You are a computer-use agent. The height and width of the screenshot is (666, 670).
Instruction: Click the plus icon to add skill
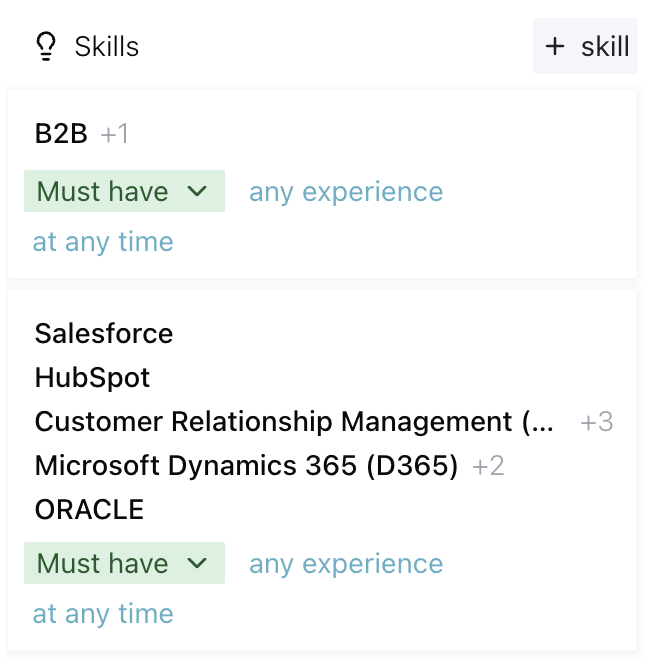(554, 46)
